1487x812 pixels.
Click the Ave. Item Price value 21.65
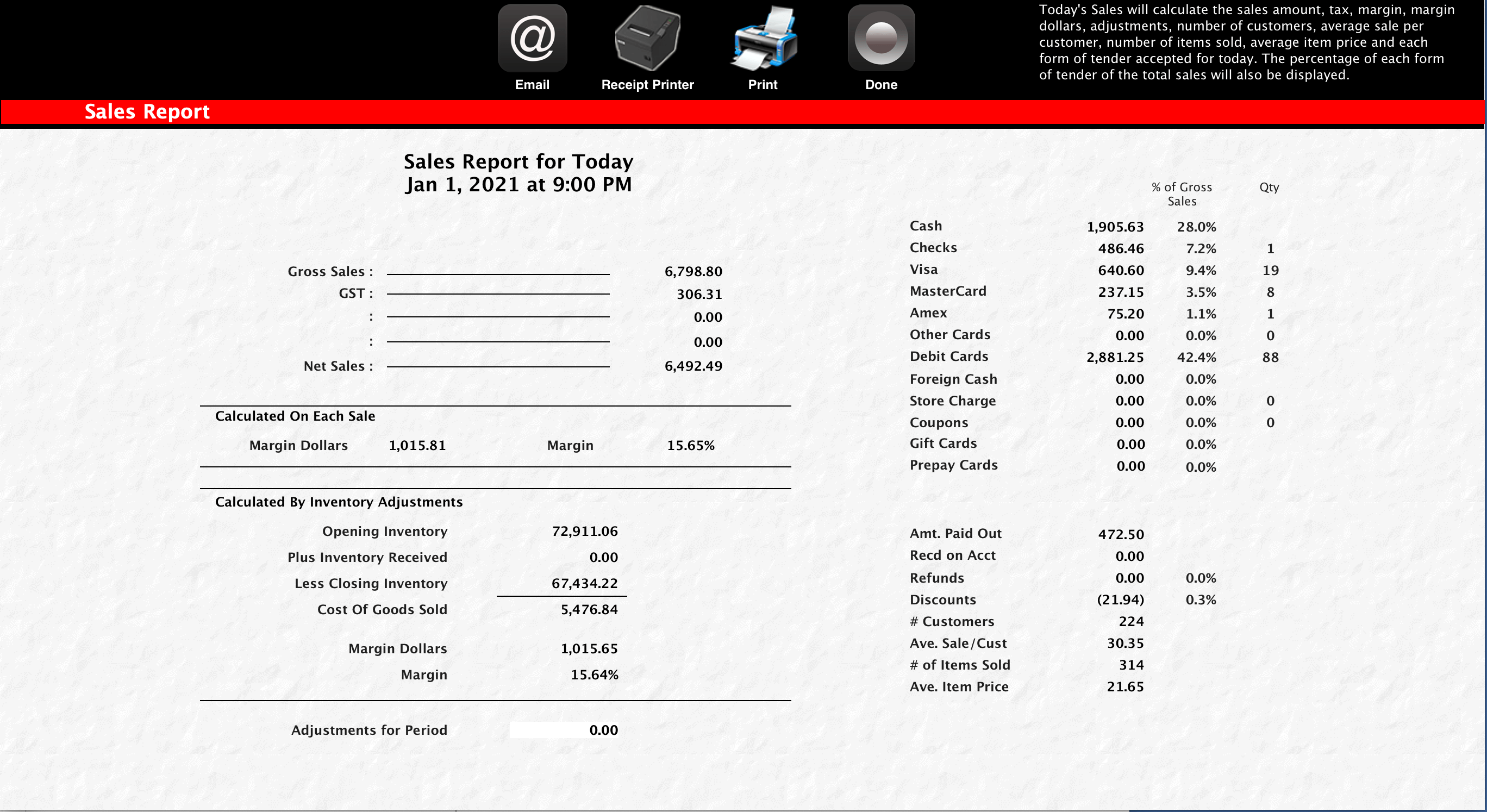pyautogui.click(x=1125, y=686)
